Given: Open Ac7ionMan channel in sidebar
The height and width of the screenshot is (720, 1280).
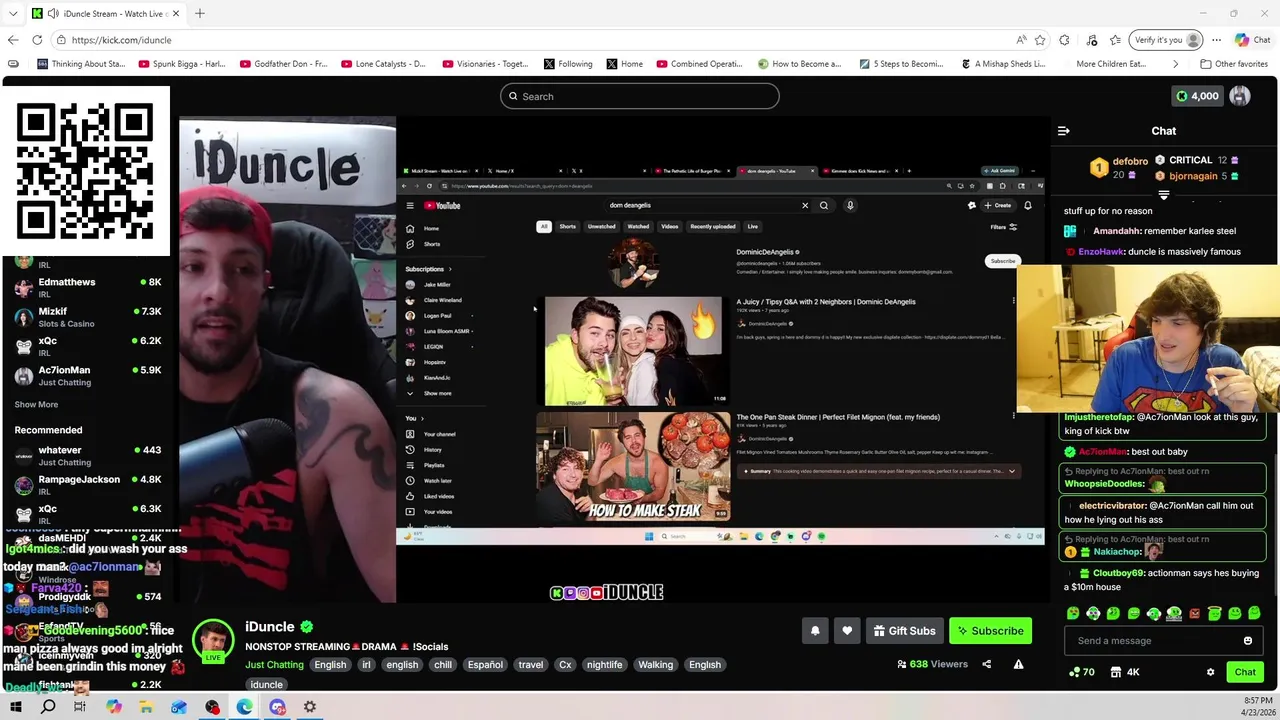Looking at the screenshot, I should (x=87, y=376).
